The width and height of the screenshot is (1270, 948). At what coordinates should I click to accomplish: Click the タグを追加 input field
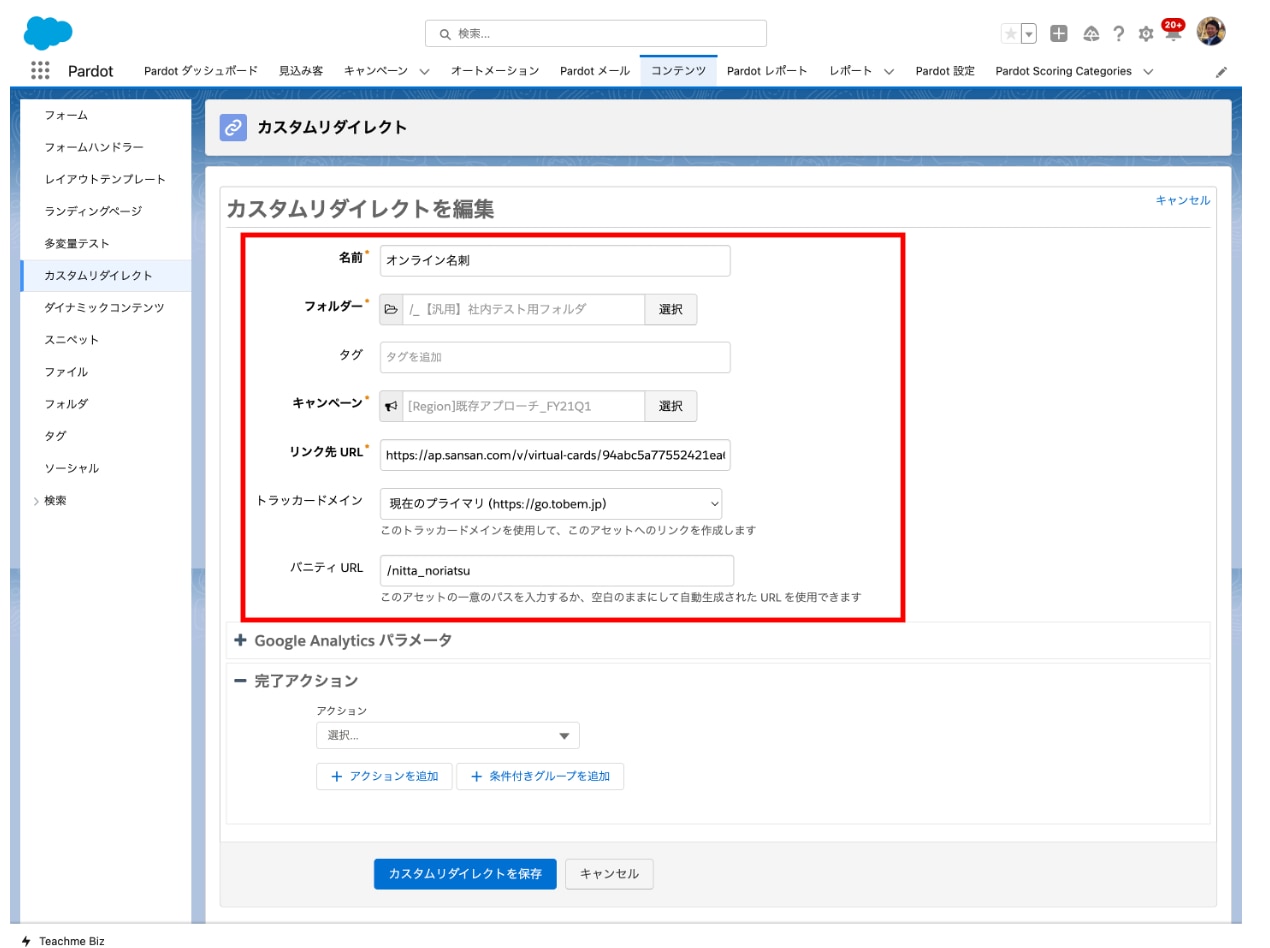(x=555, y=357)
